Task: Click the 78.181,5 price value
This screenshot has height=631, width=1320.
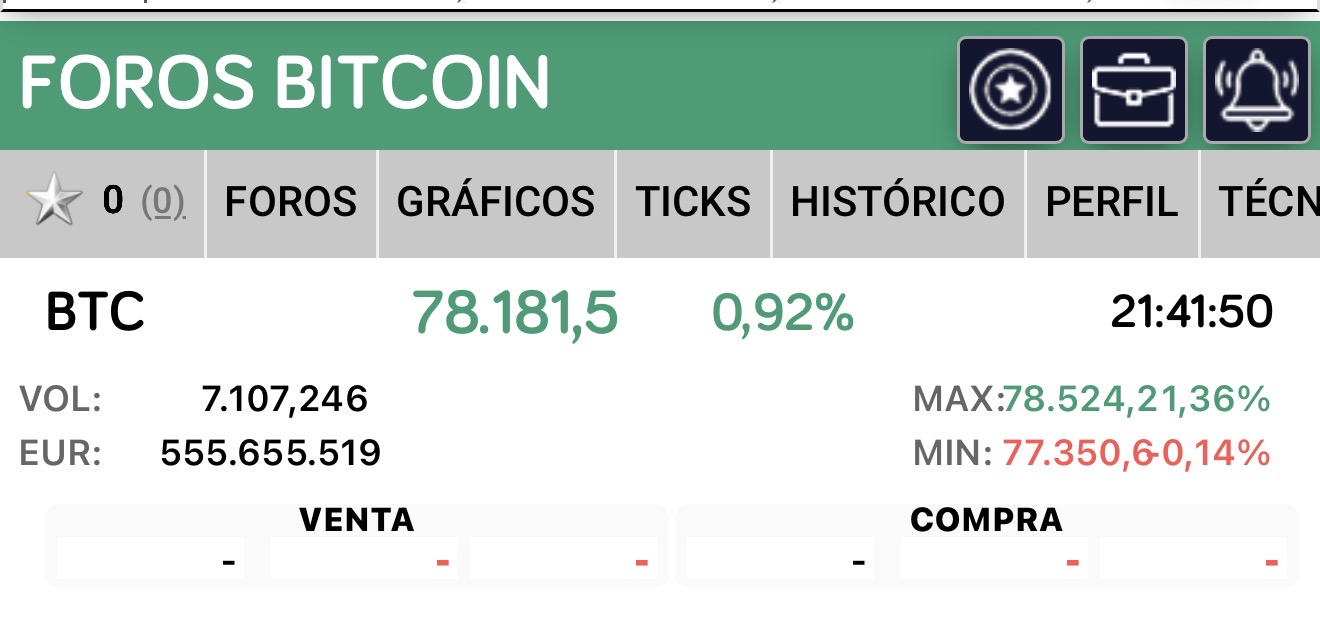Action: click(515, 312)
